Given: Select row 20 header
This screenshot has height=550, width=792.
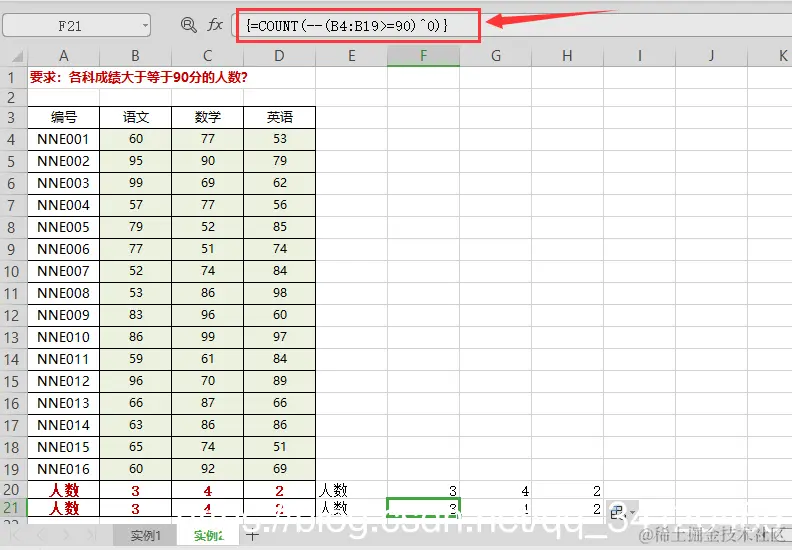Looking at the screenshot, I should (14, 490).
